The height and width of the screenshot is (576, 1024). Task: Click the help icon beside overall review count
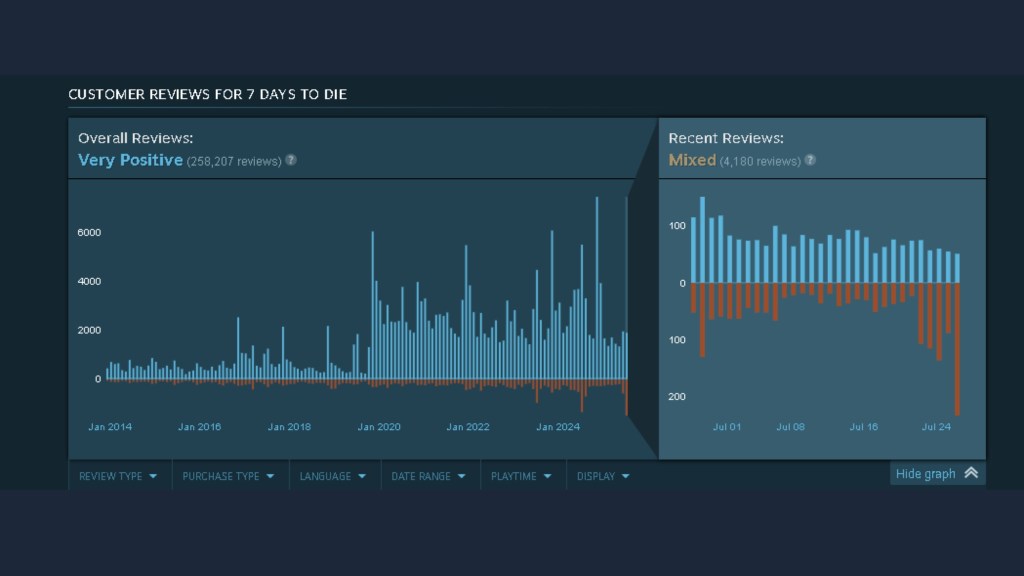pyautogui.click(x=291, y=160)
